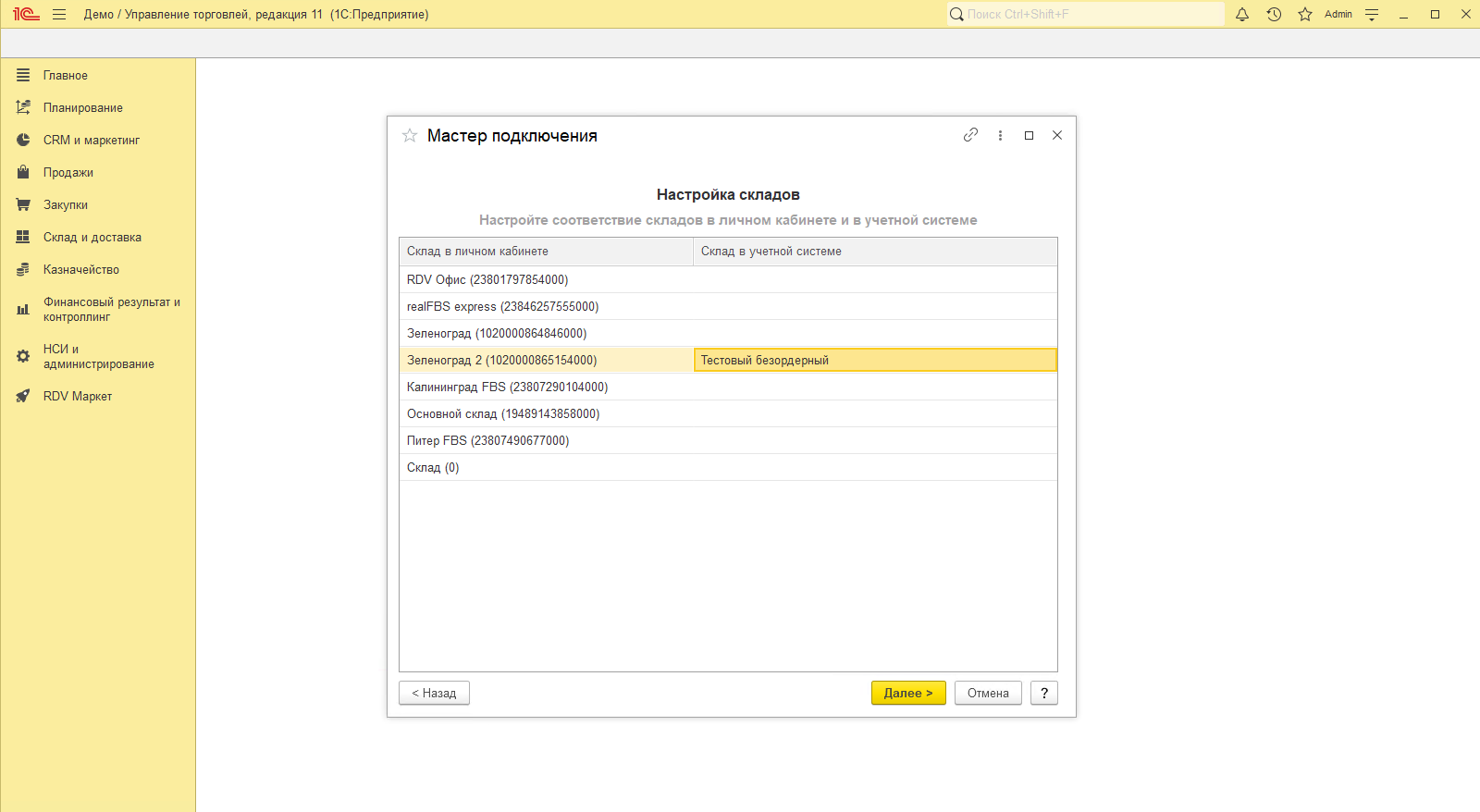The width and height of the screenshot is (1480, 812).
Task: Click the Отмена button
Action: [x=987, y=694]
